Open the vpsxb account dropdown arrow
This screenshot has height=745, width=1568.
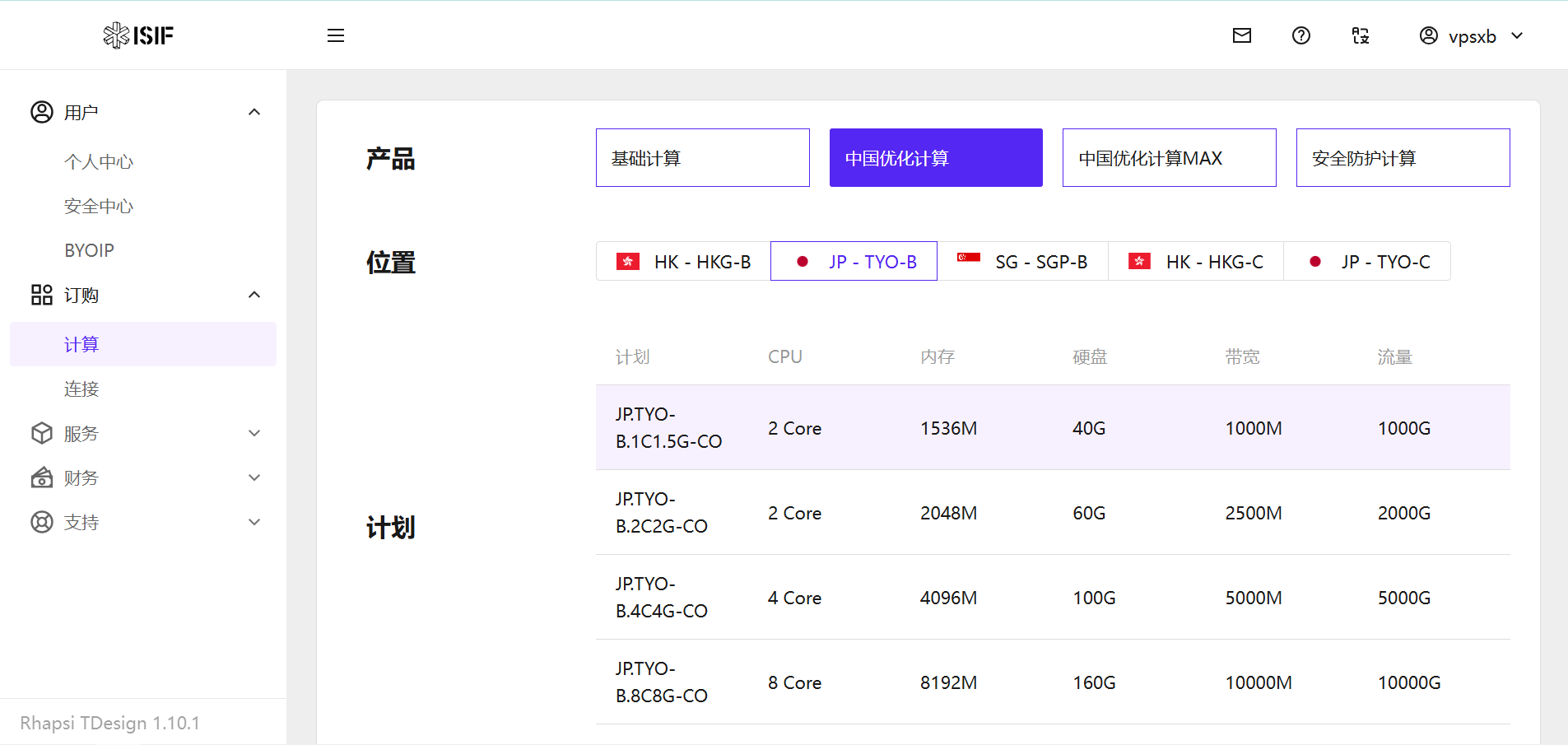(1518, 35)
